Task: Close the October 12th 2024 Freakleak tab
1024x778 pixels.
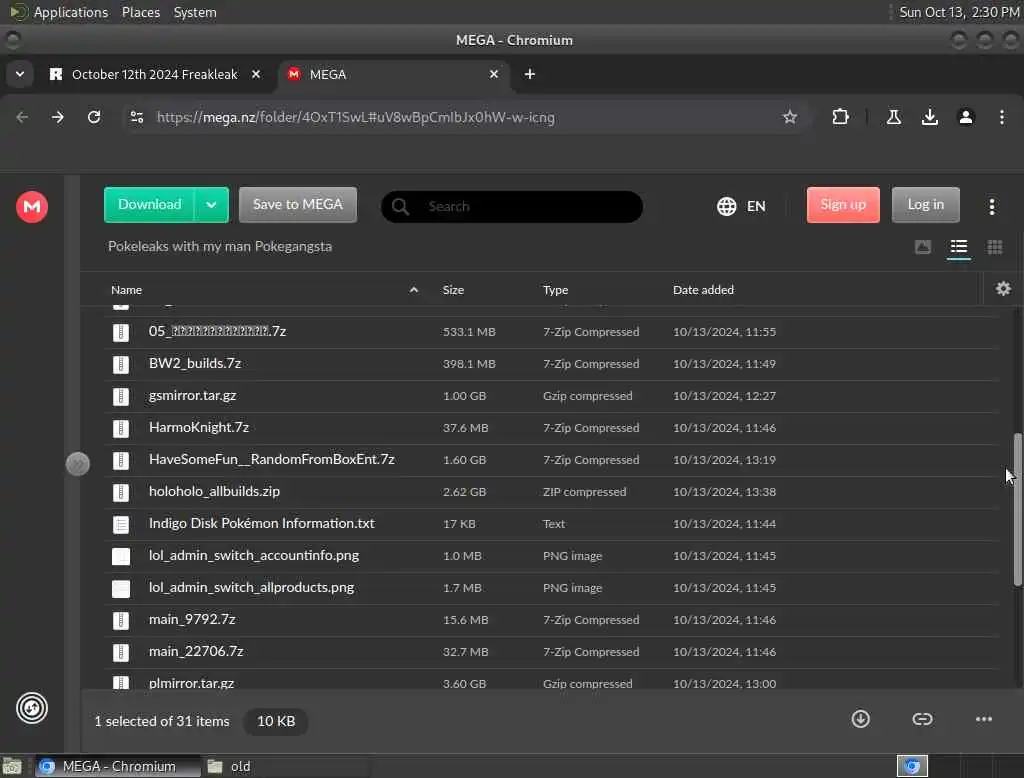Action: [256, 74]
